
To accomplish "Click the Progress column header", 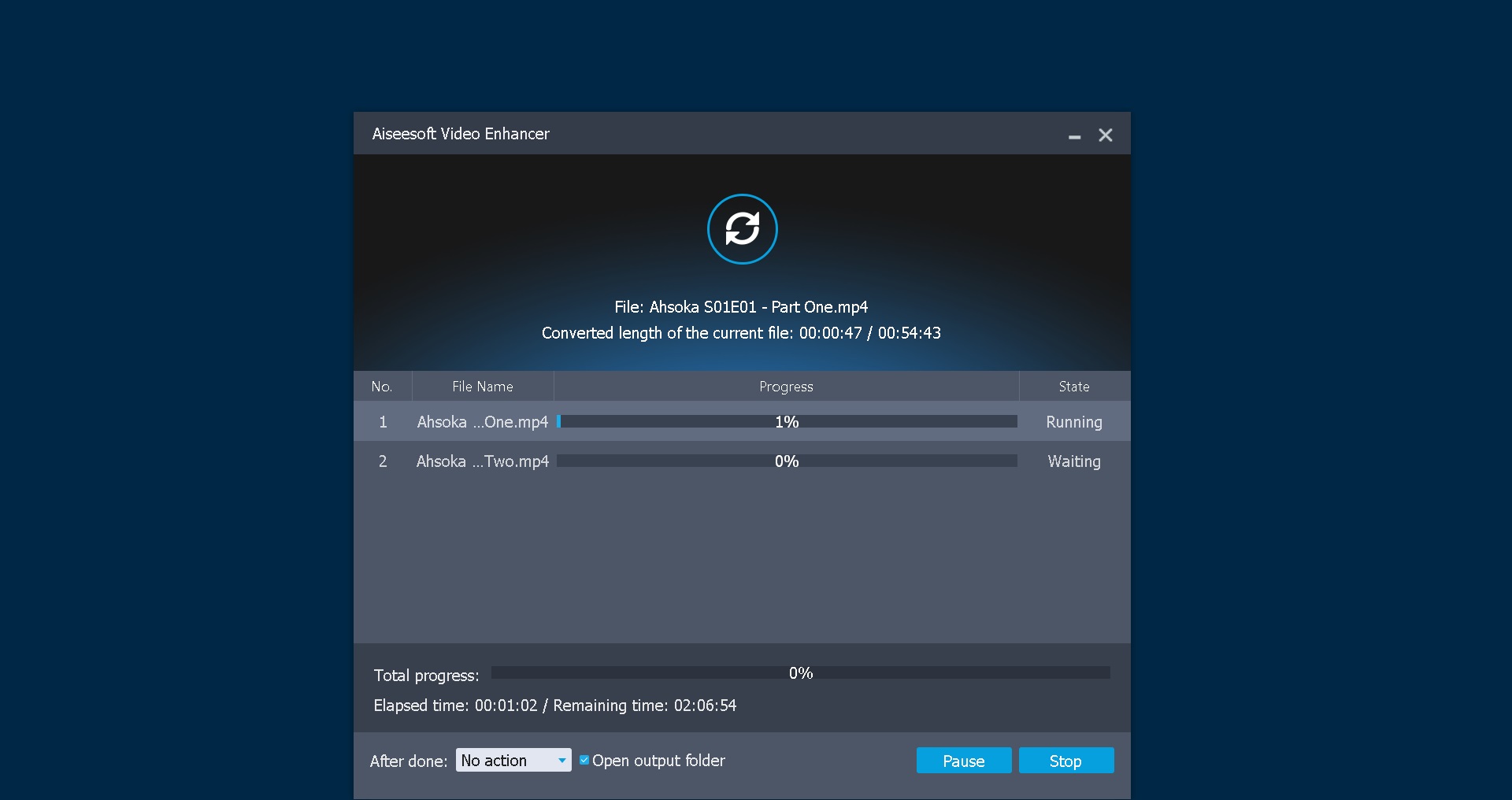I will point(786,387).
